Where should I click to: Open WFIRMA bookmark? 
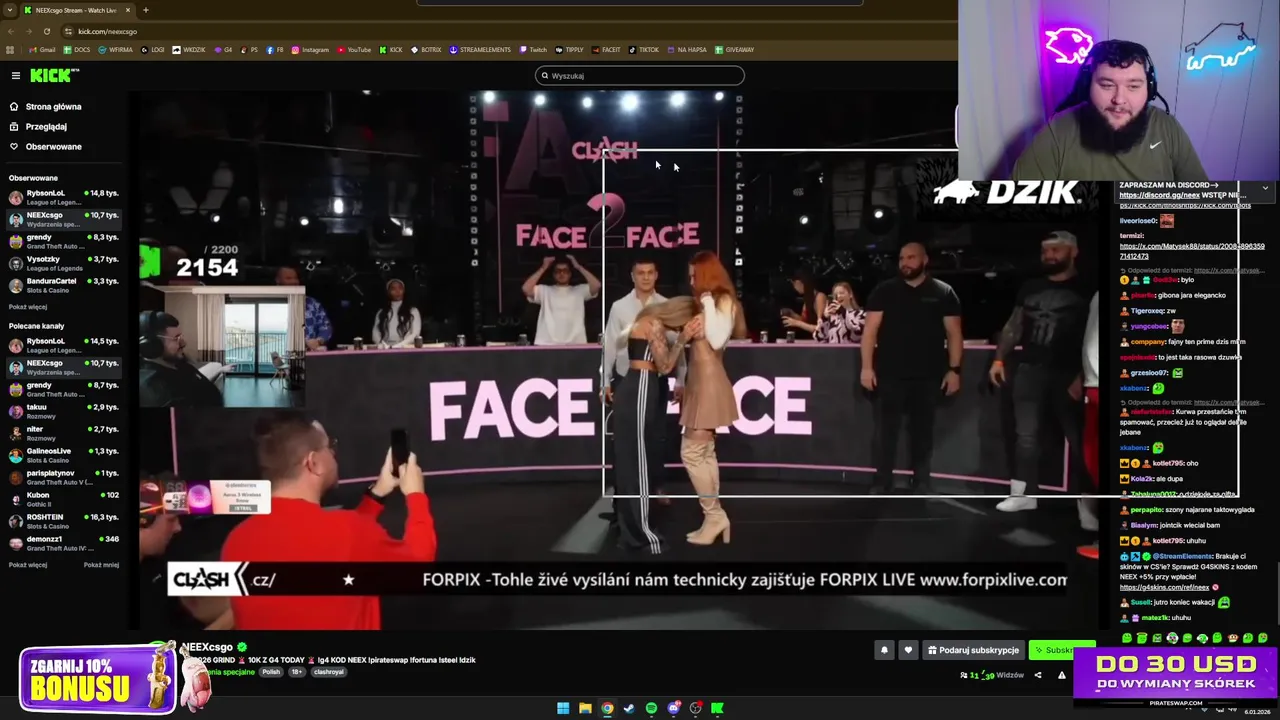point(116,50)
